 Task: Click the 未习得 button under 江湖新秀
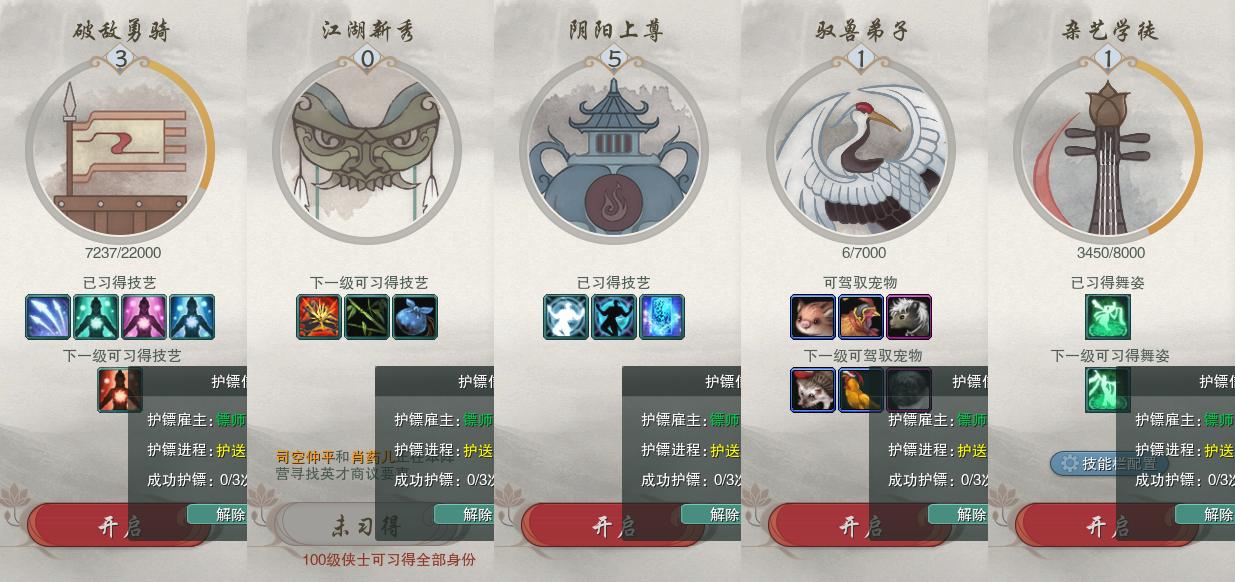click(x=367, y=524)
